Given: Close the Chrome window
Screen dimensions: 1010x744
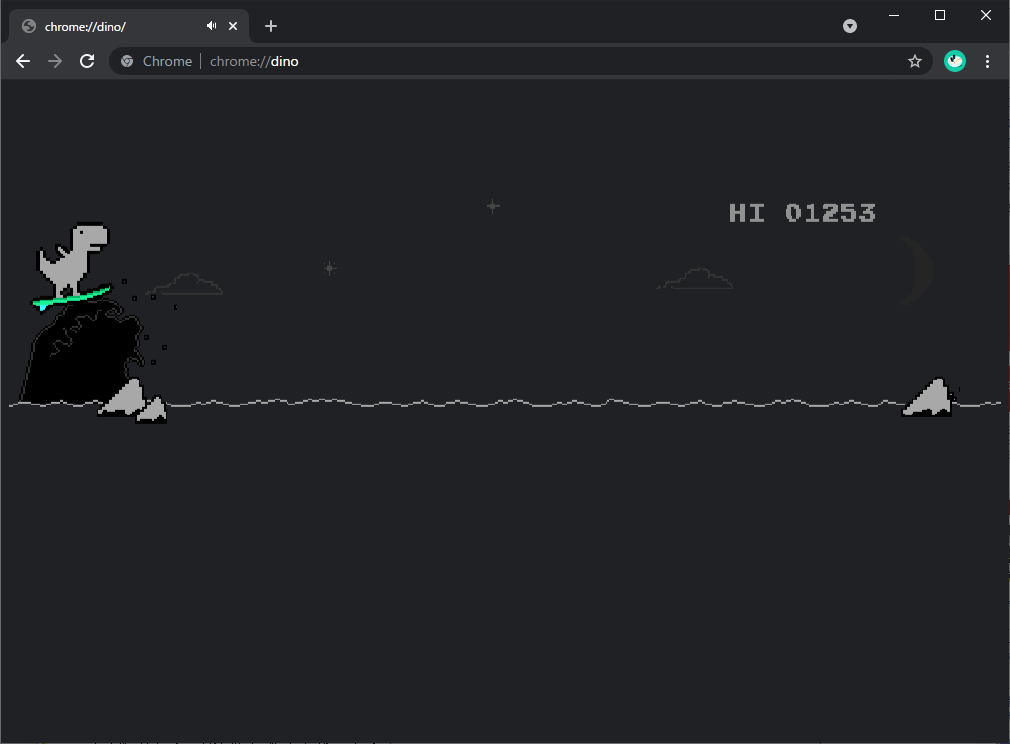Looking at the screenshot, I should (x=986, y=15).
